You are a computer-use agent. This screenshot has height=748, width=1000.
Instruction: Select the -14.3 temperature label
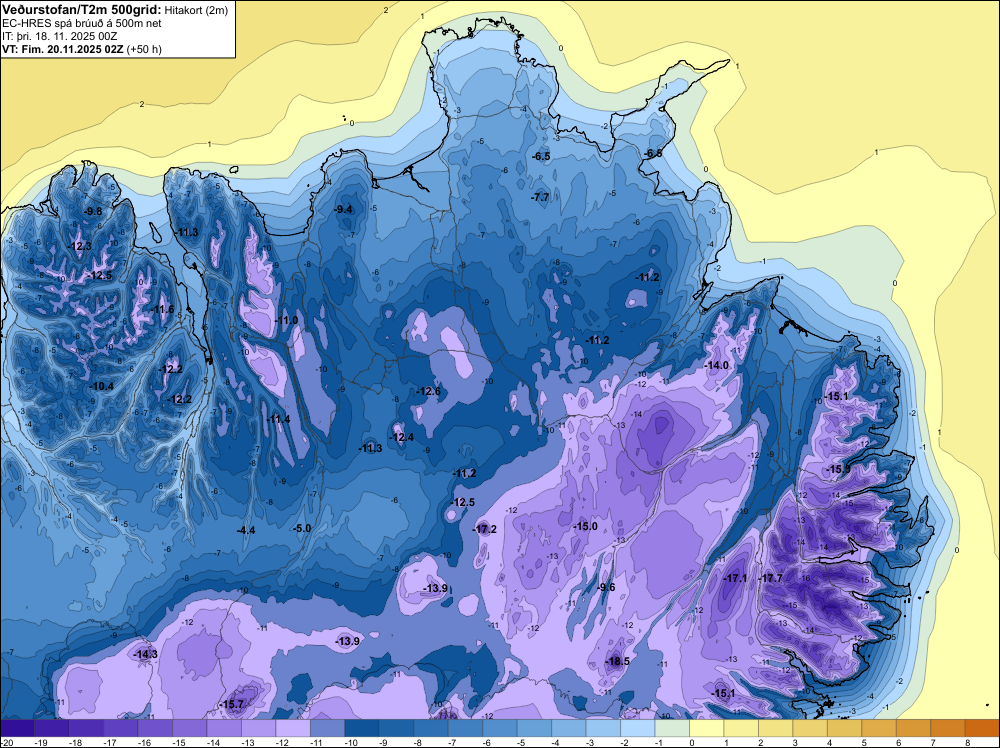point(145,654)
